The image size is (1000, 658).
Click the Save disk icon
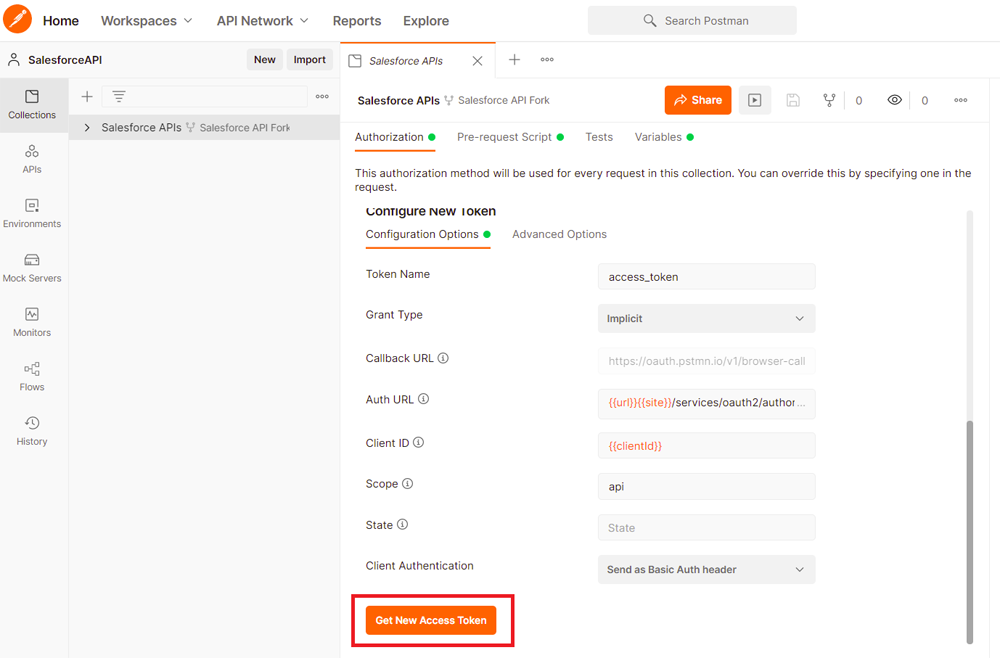(793, 100)
